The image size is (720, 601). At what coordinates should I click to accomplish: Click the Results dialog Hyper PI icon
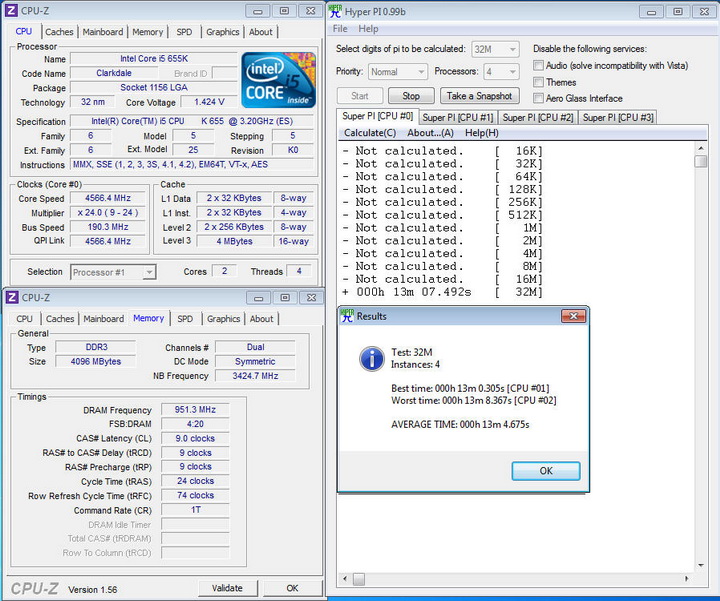pyautogui.click(x=347, y=315)
